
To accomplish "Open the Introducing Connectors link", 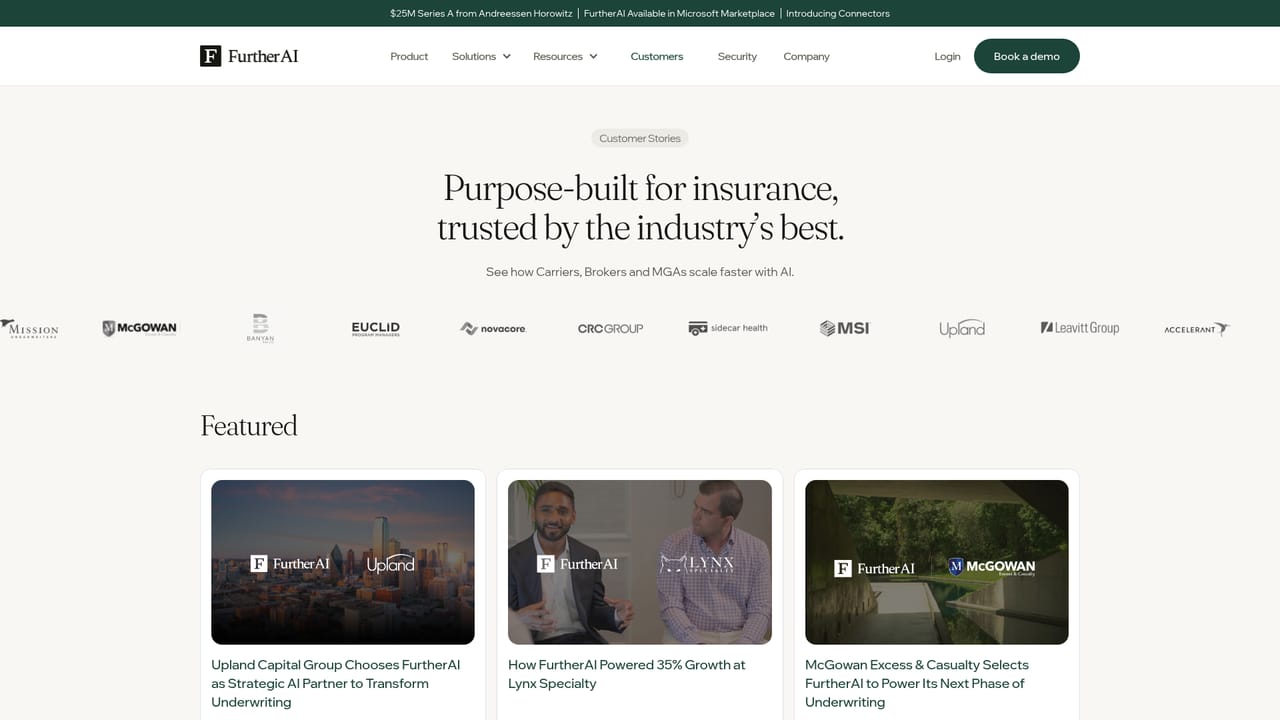I will click(838, 13).
